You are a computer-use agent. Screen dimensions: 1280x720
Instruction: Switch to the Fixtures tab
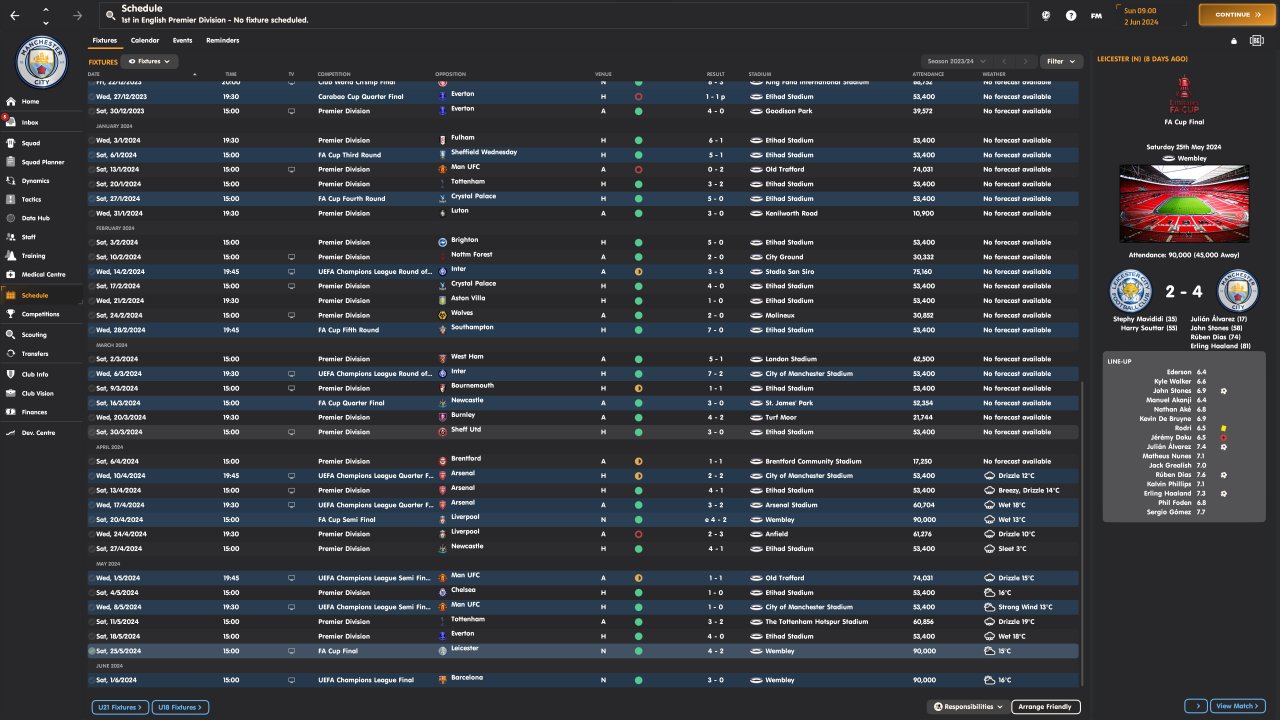pos(104,41)
